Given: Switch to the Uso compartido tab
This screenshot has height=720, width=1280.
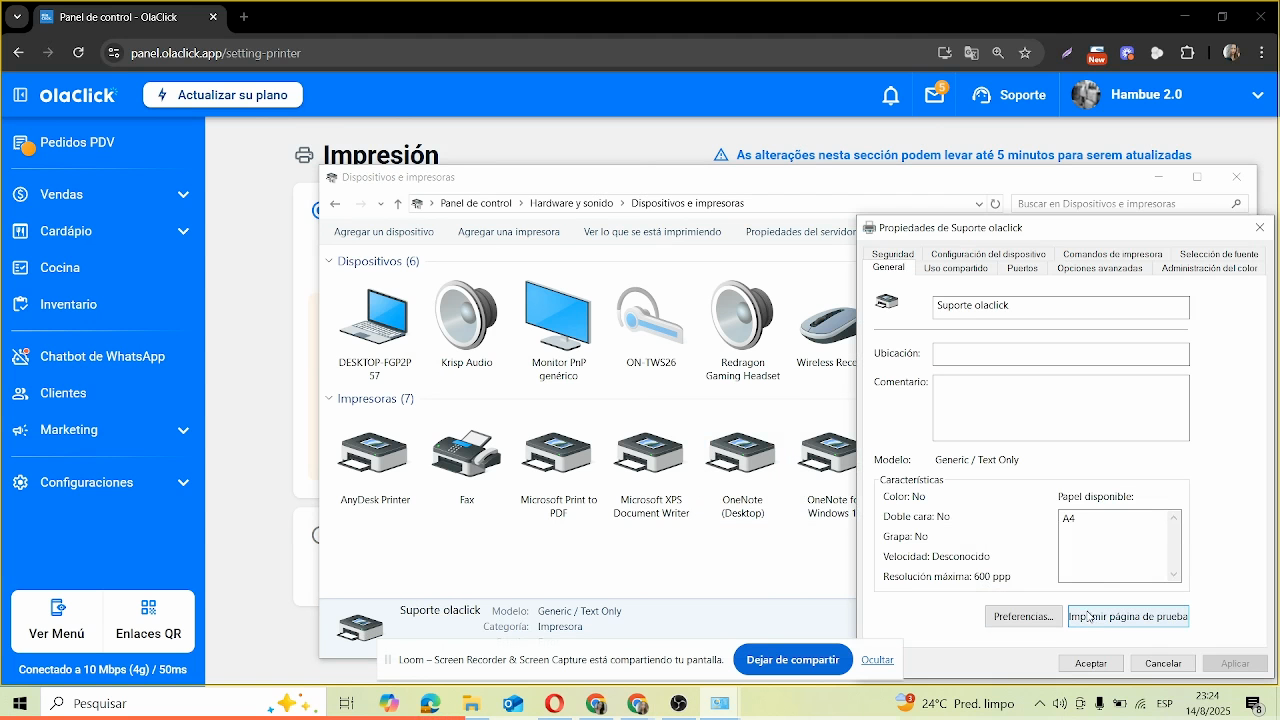Looking at the screenshot, I should point(955,268).
